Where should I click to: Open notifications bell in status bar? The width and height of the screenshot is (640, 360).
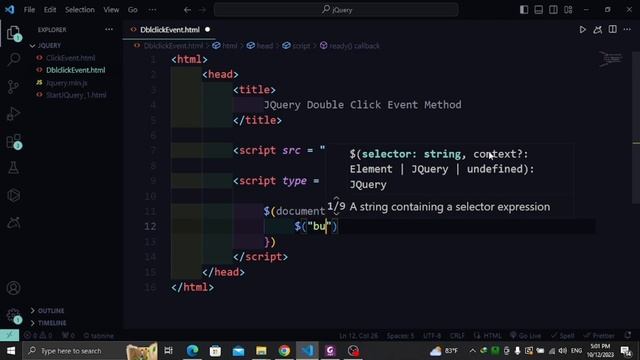628,335
